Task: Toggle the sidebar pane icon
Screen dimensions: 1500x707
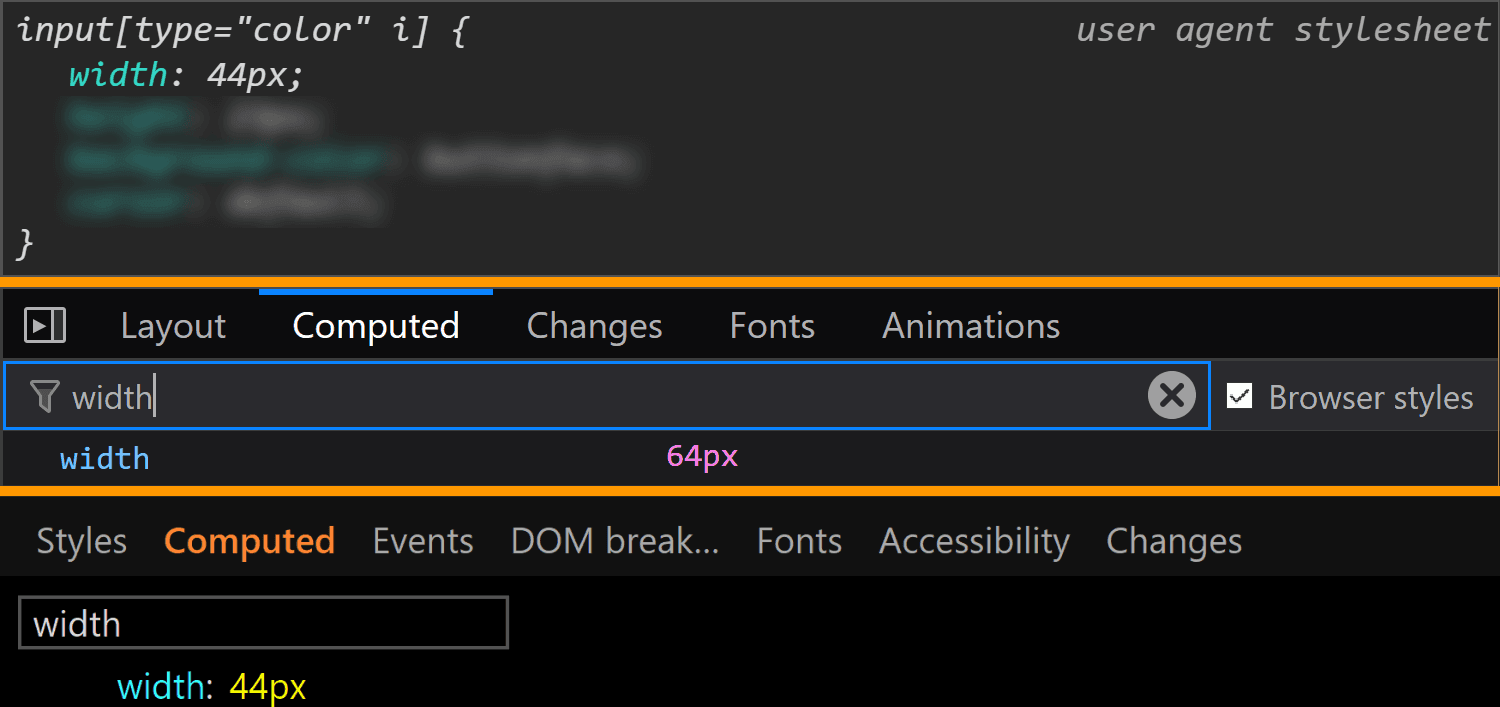Action: 45,325
